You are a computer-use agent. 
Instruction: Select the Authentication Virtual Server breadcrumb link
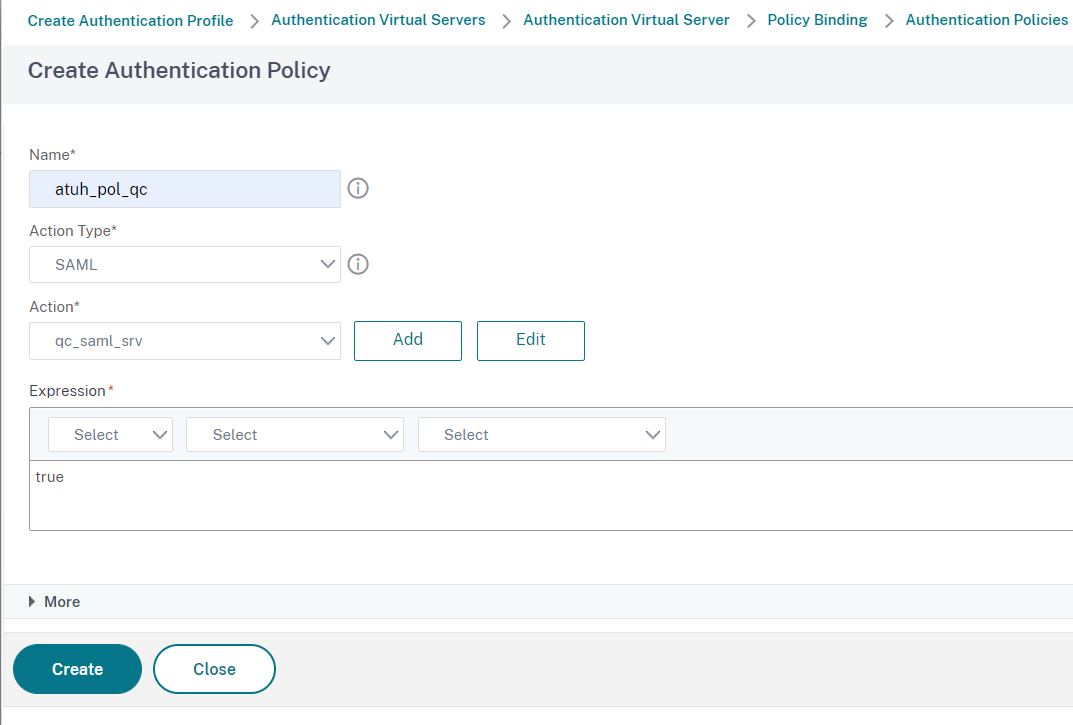tap(626, 19)
